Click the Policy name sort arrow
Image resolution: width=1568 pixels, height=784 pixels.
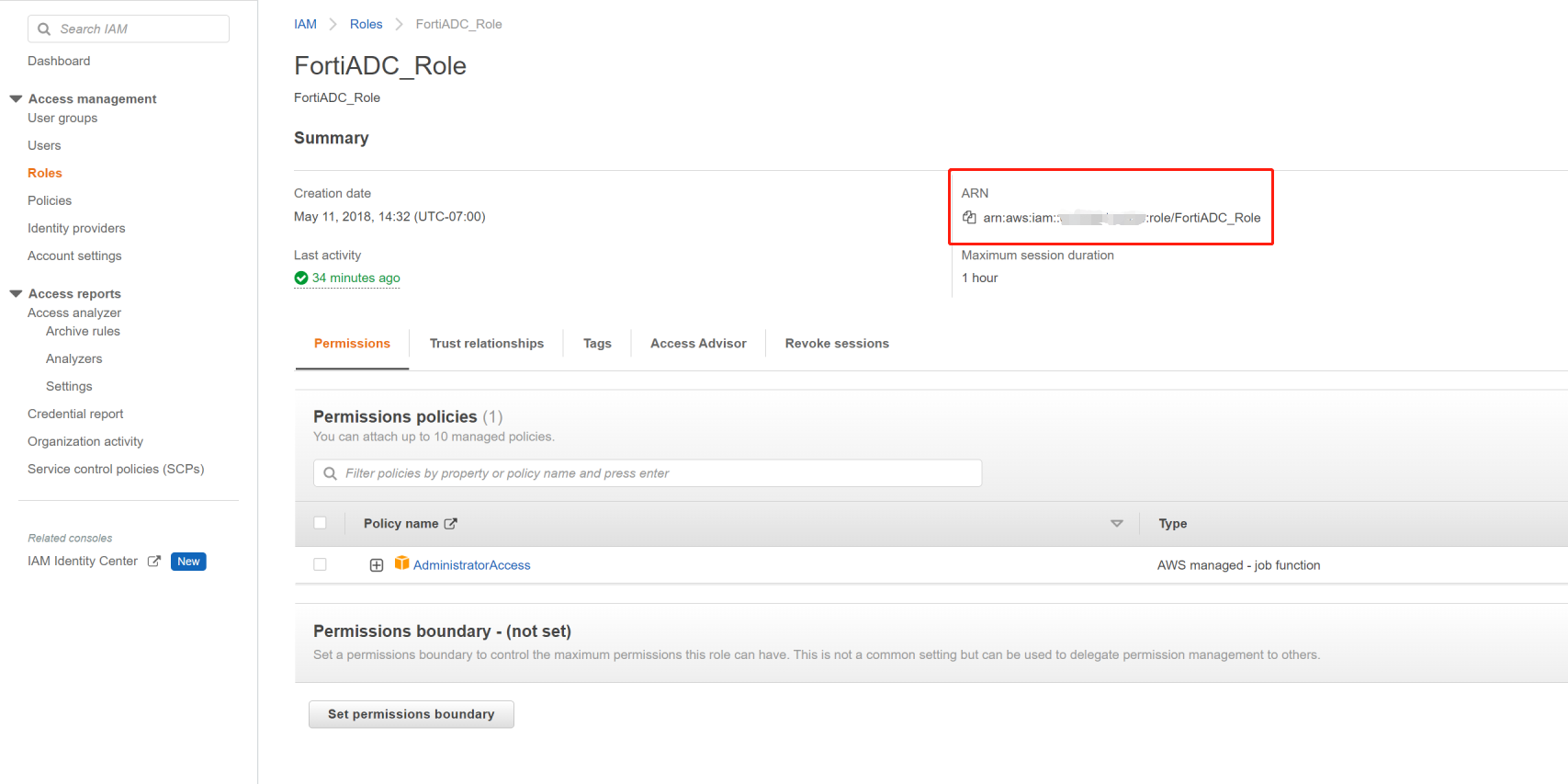pos(1117,524)
